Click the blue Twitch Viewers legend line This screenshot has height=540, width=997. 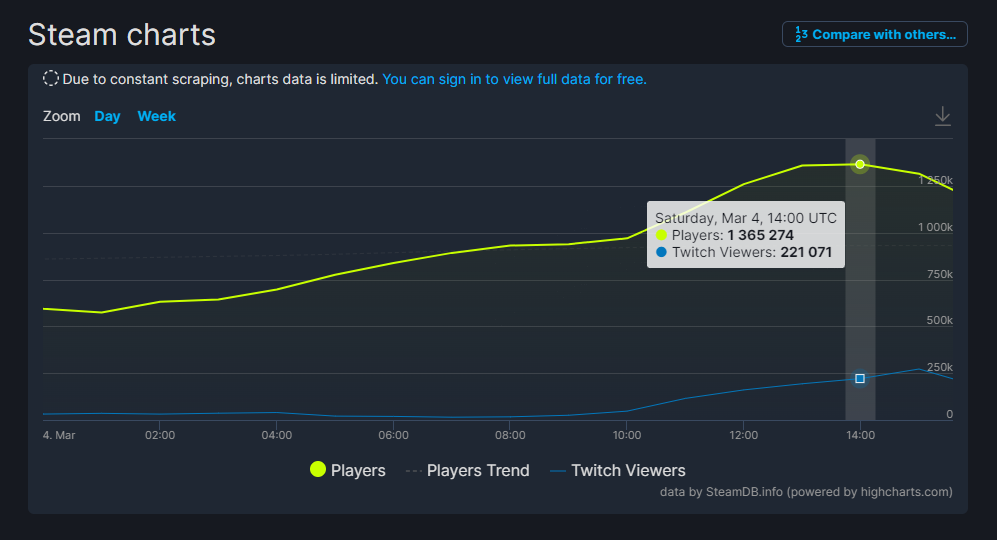click(558, 471)
